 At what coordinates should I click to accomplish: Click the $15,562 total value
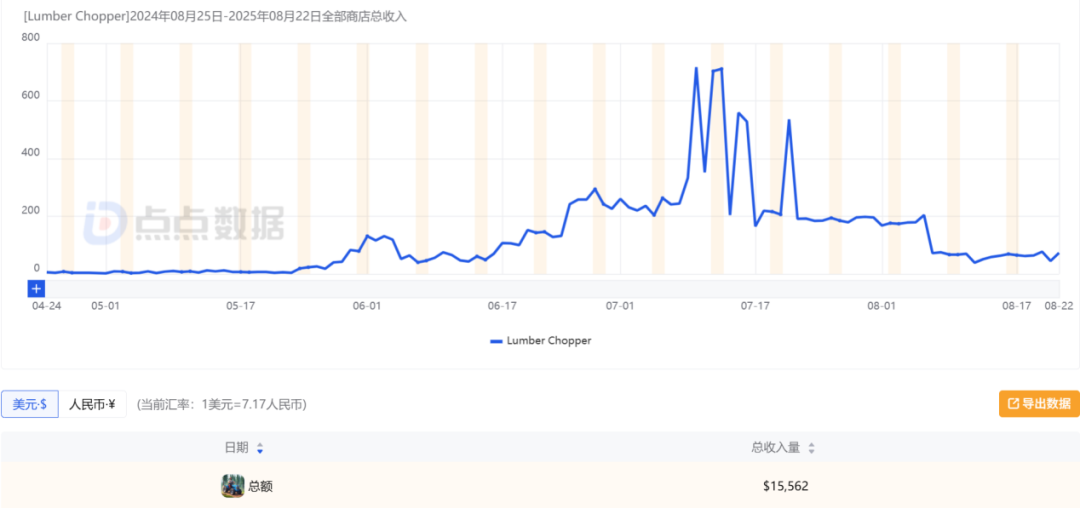pyautogui.click(x=786, y=486)
